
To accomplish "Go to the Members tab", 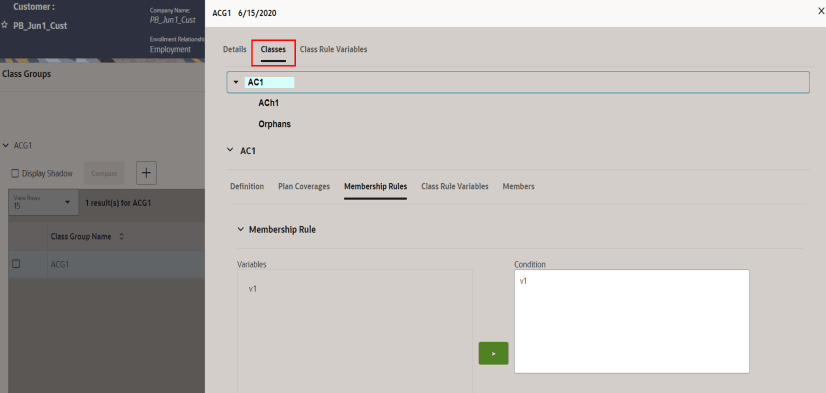I will click(518, 186).
